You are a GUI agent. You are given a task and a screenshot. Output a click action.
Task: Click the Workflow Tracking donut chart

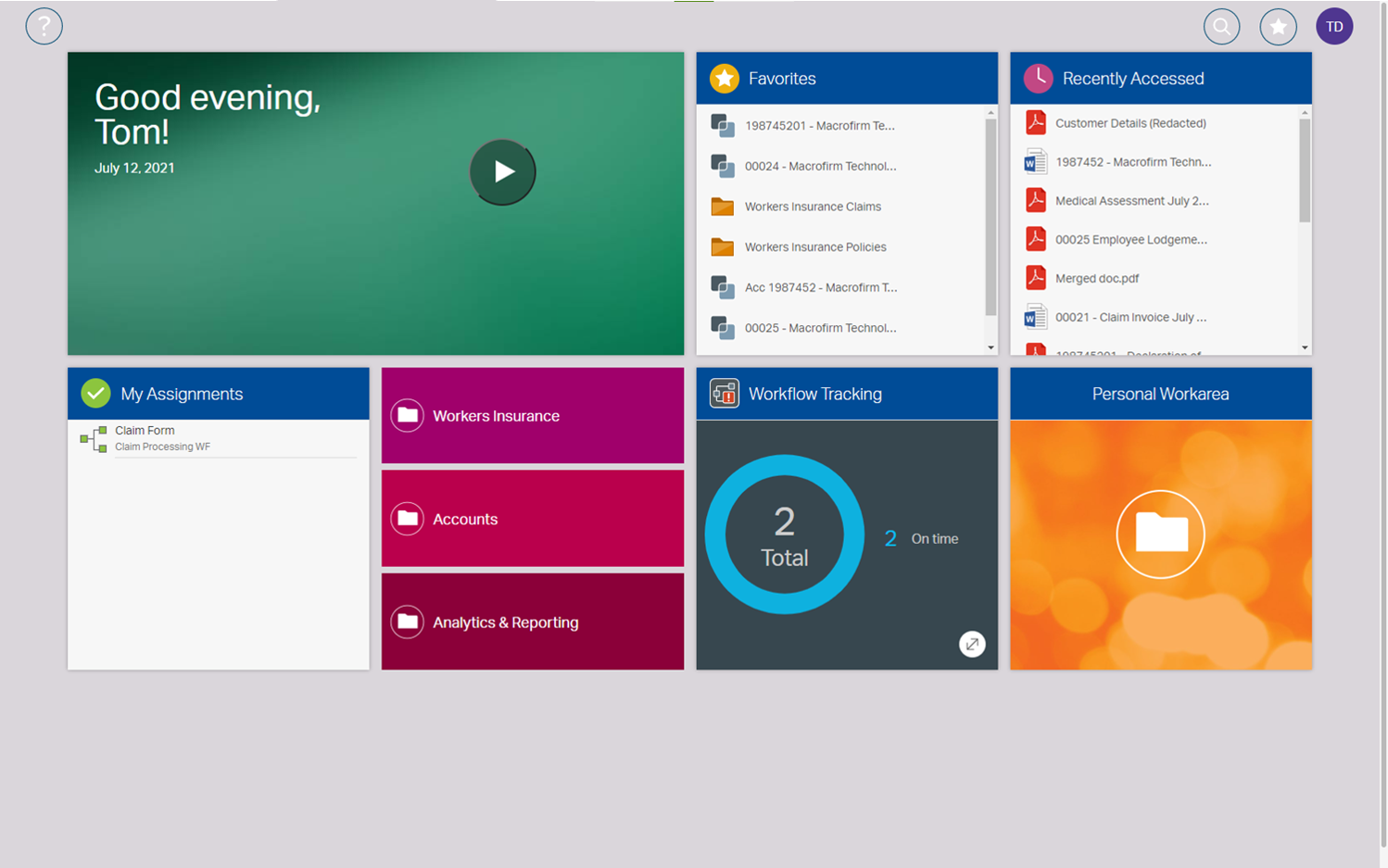pos(784,535)
